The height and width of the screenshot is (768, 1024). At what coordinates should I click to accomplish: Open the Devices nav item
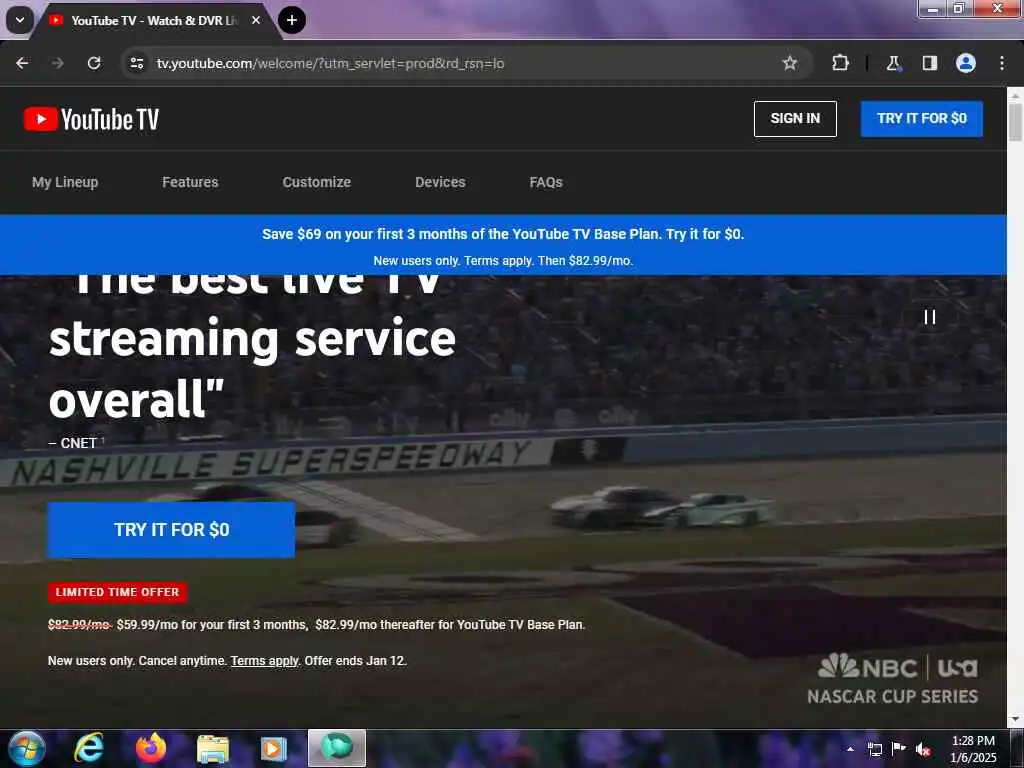tap(440, 182)
